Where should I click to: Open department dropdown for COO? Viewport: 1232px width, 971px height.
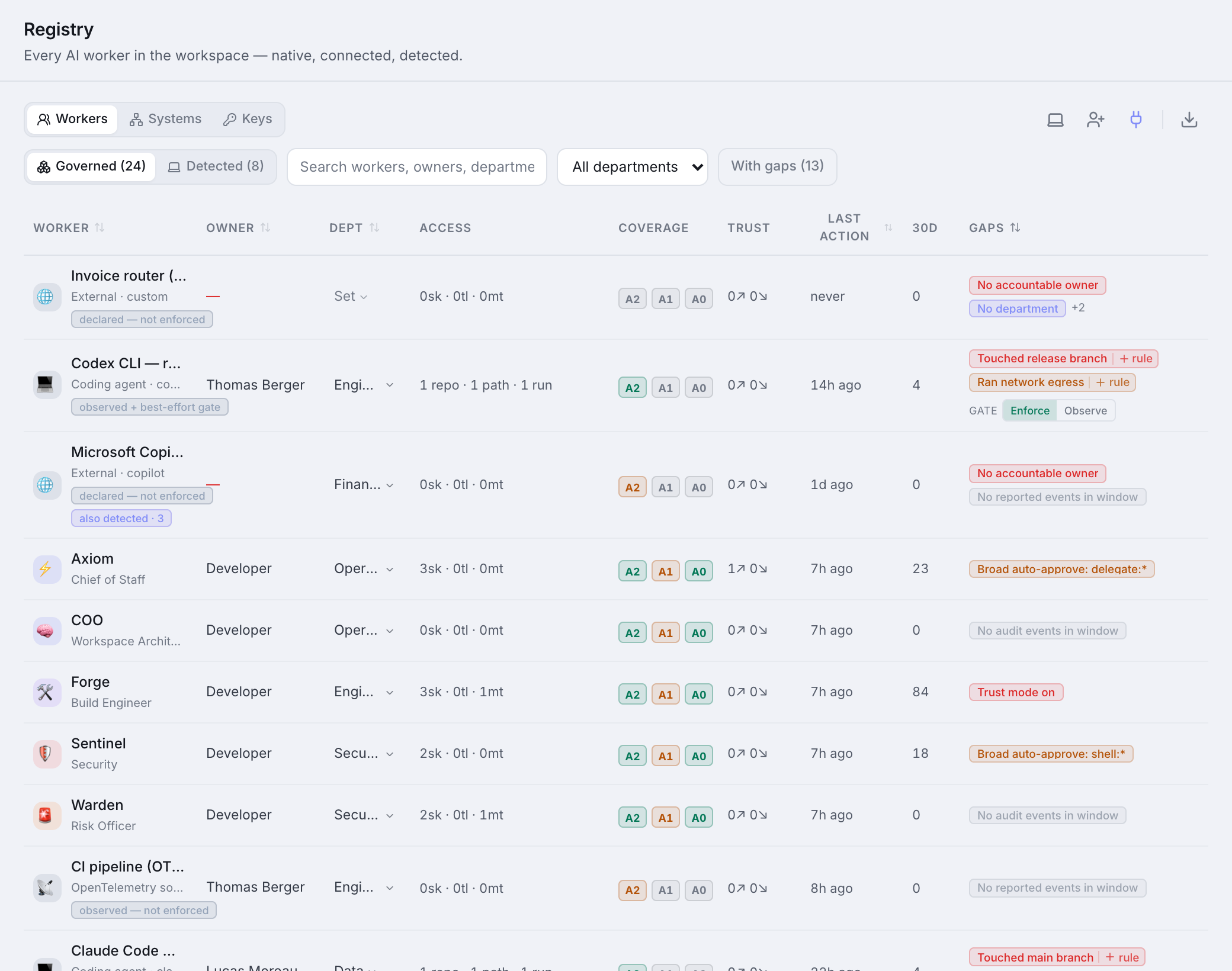coord(364,630)
